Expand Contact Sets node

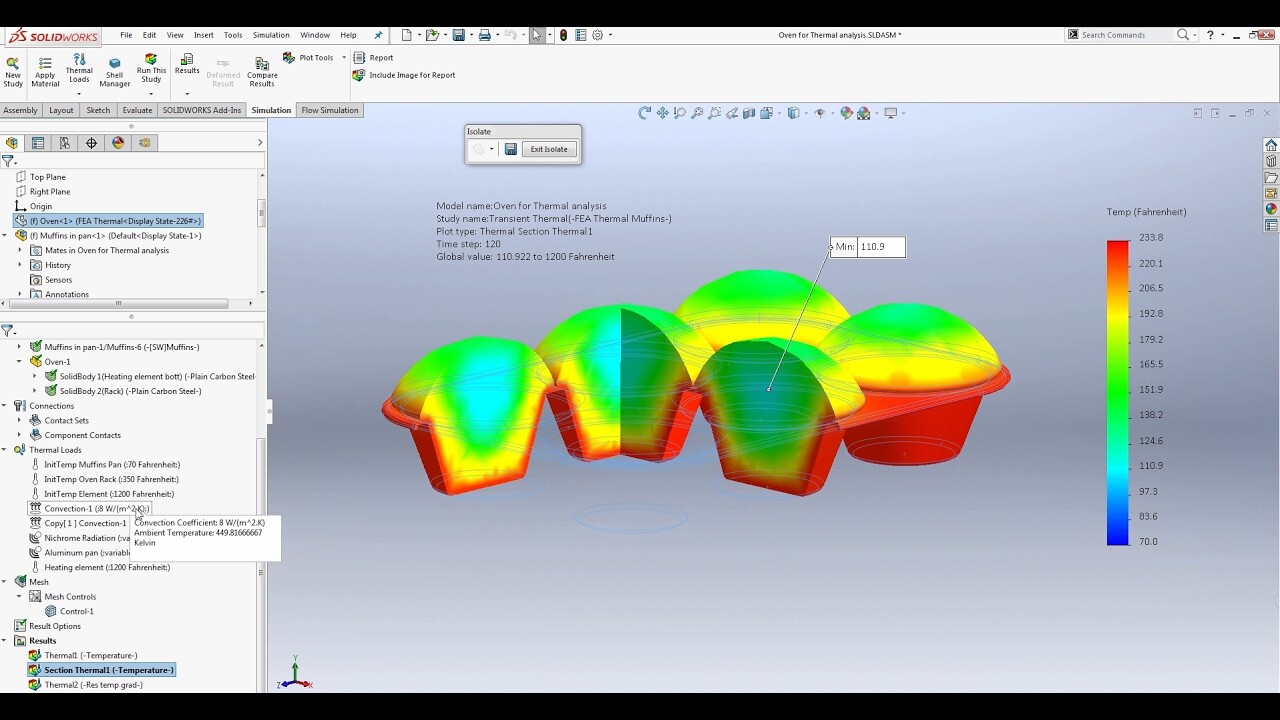click(20, 420)
